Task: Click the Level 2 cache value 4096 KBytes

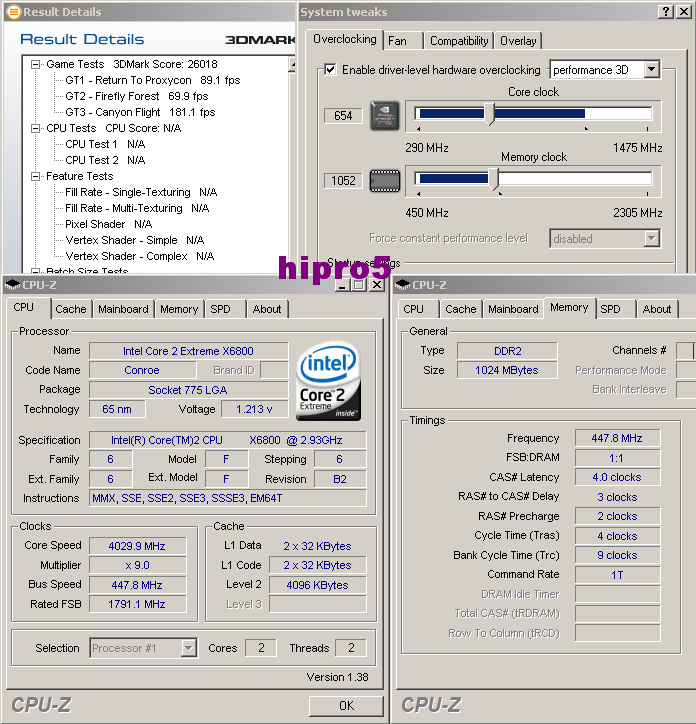Action: coord(318,585)
